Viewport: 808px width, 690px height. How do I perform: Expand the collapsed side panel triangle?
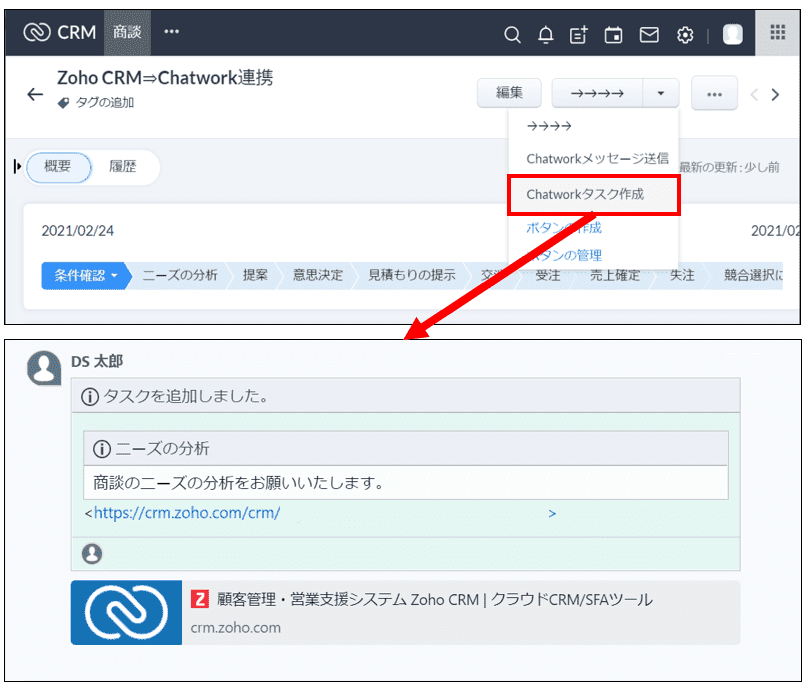point(18,167)
